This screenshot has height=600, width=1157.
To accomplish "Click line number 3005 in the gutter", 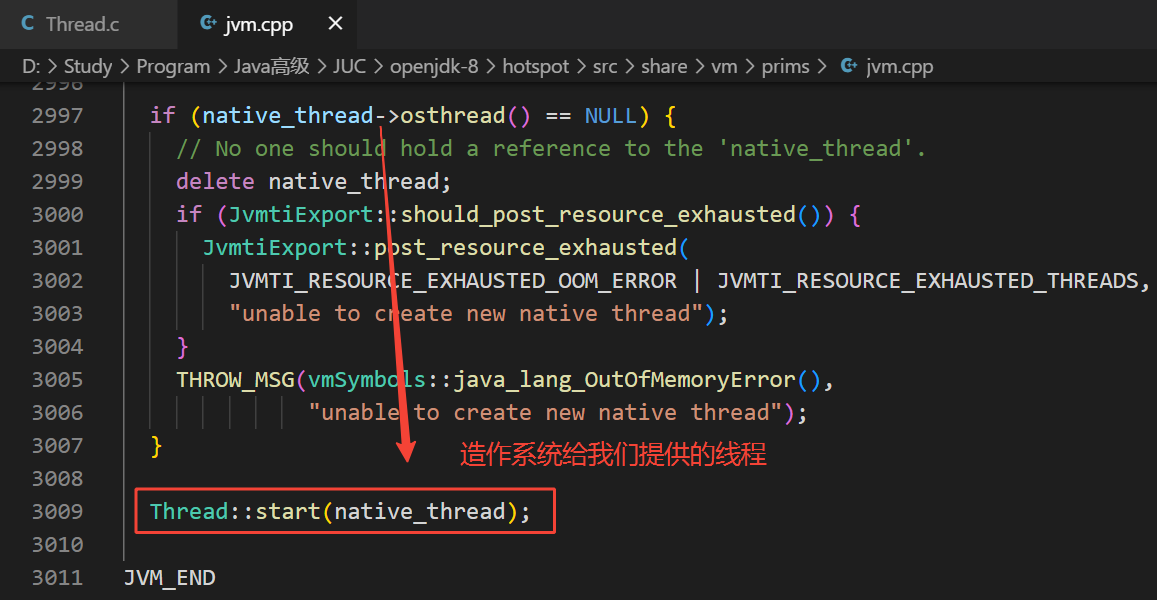I will coord(57,379).
